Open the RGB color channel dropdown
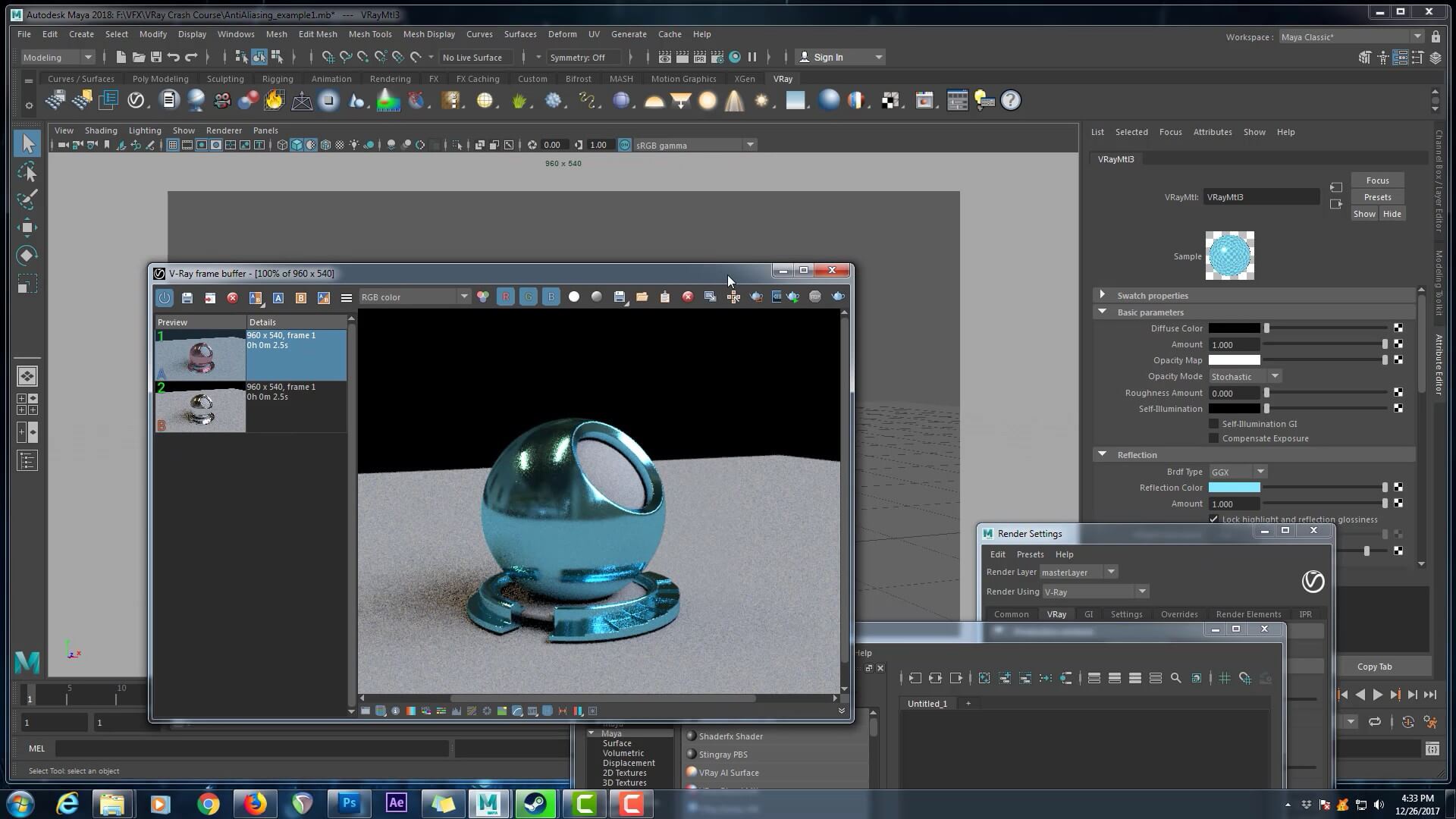Screen dimensions: 1456x819 (x=414, y=297)
